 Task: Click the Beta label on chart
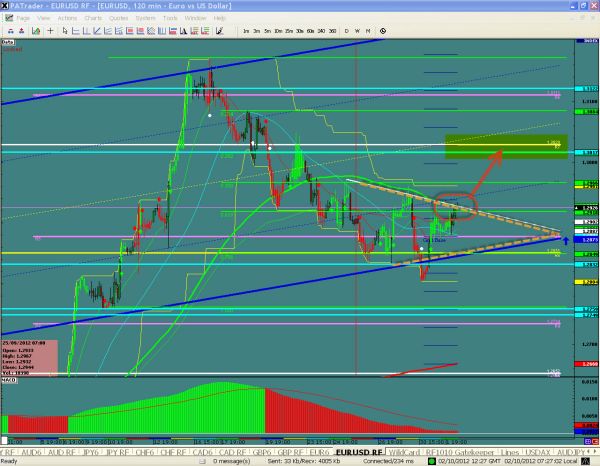(7, 44)
